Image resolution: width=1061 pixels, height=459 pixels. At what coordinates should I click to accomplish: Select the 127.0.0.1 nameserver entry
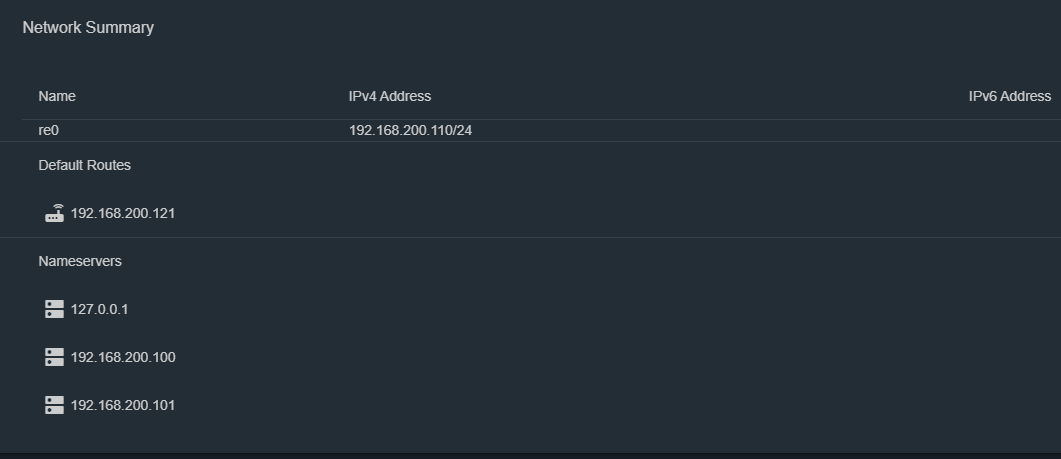[99, 309]
